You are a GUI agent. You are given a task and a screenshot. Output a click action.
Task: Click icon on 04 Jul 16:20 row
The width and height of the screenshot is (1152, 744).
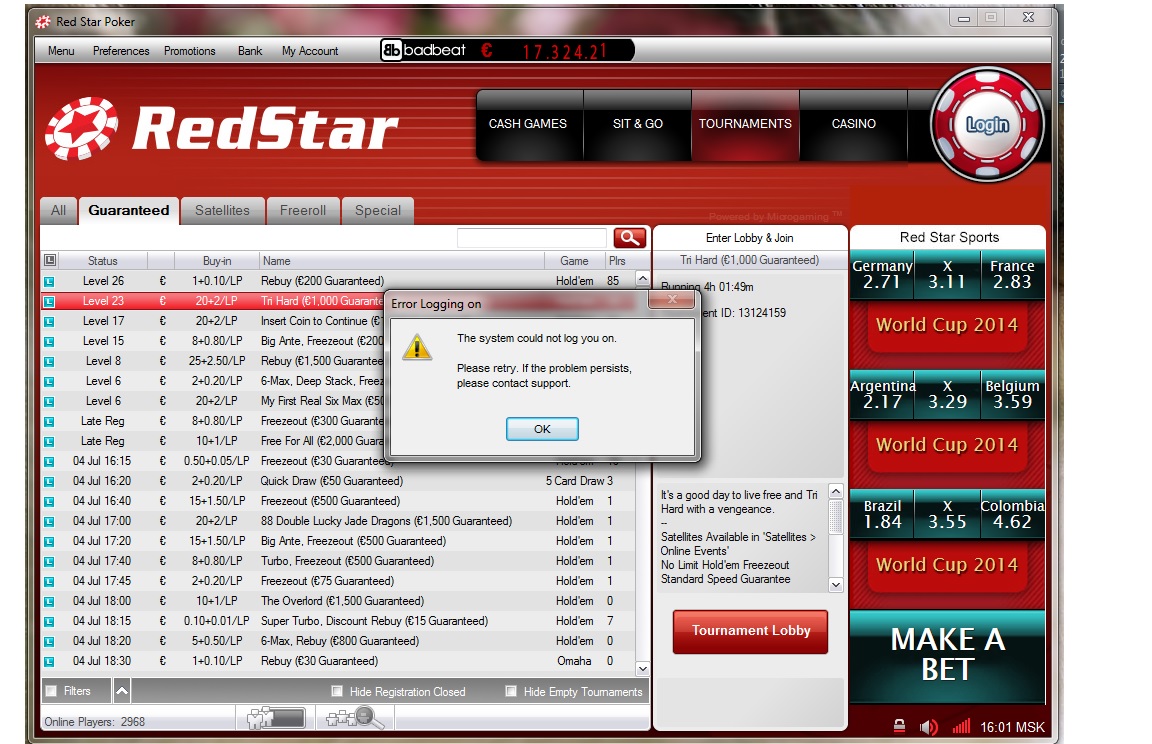tap(49, 482)
